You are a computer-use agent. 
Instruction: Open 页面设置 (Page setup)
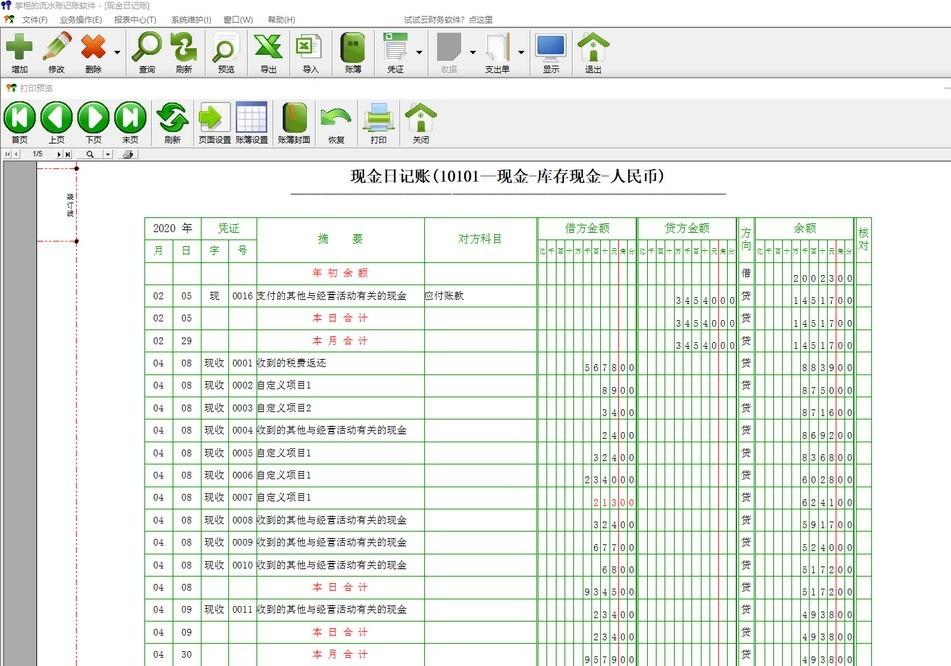pos(214,118)
